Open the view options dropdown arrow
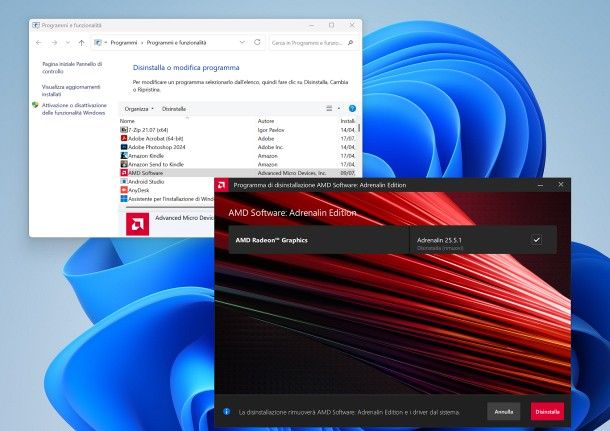The height and width of the screenshot is (431, 610). [340, 108]
